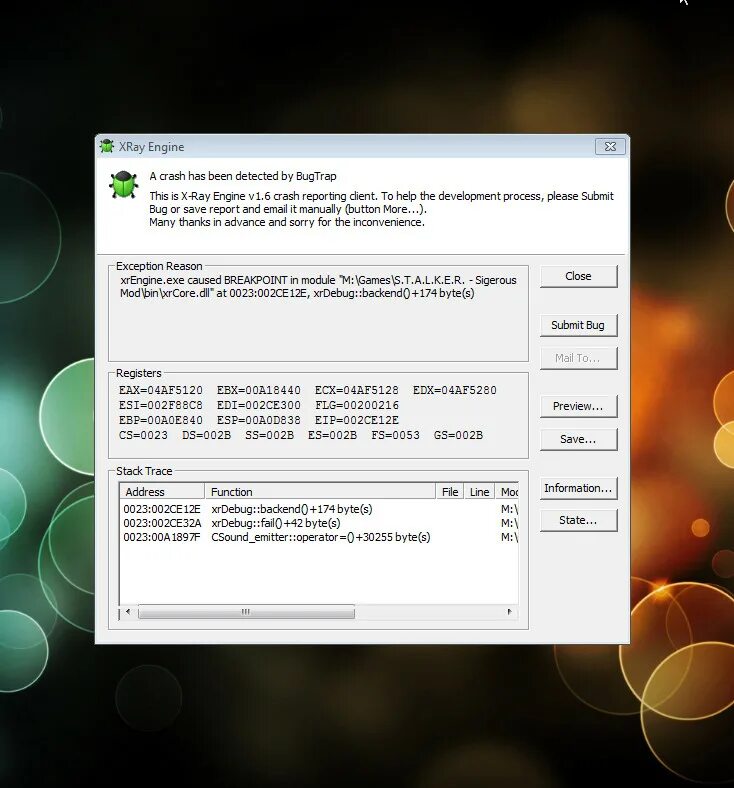This screenshot has height=788, width=734.
Task: Click the disabled Mail To button
Action: (578, 358)
